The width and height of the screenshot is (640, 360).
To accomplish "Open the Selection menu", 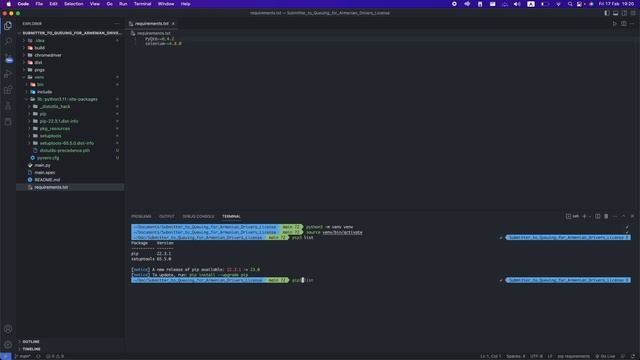I will (x=73, y=4).
